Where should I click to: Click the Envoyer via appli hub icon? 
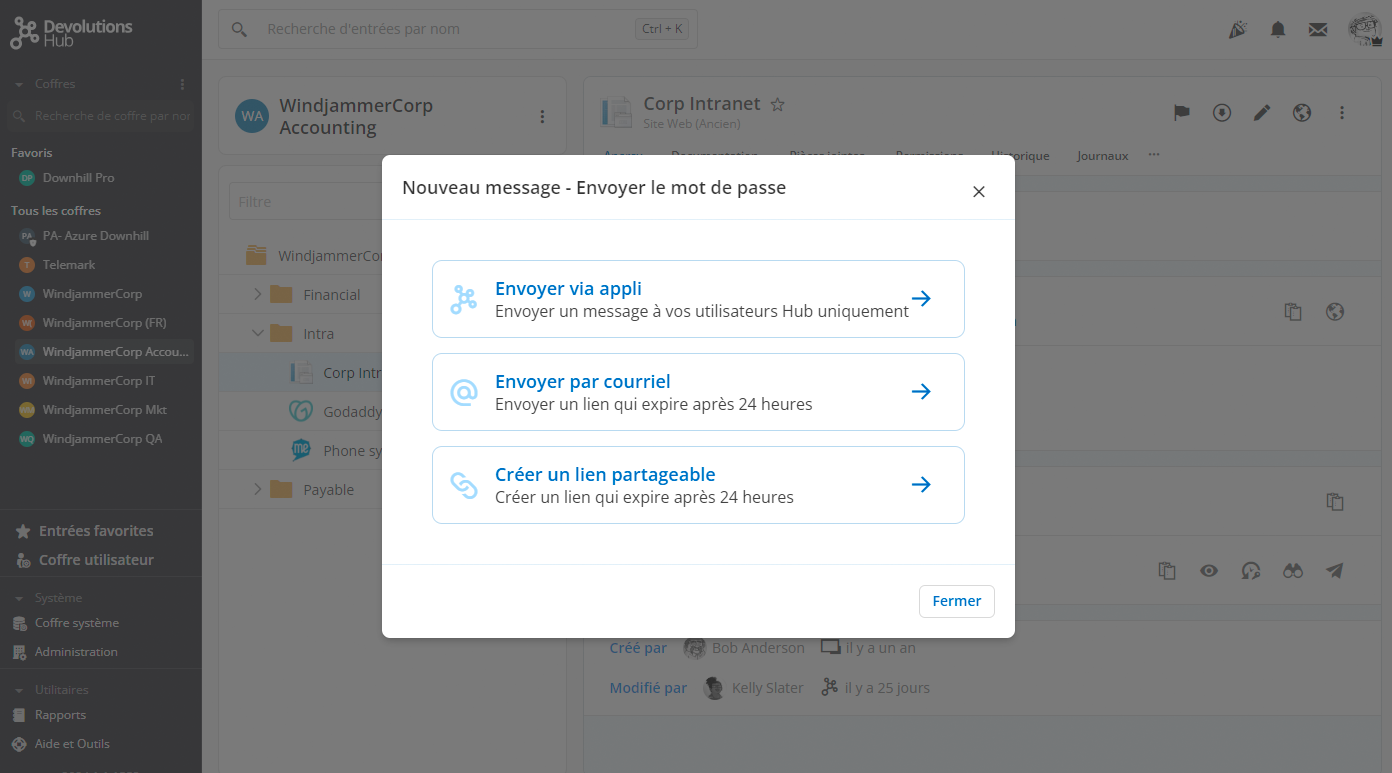pyautogui.click(x=463, y=300)
